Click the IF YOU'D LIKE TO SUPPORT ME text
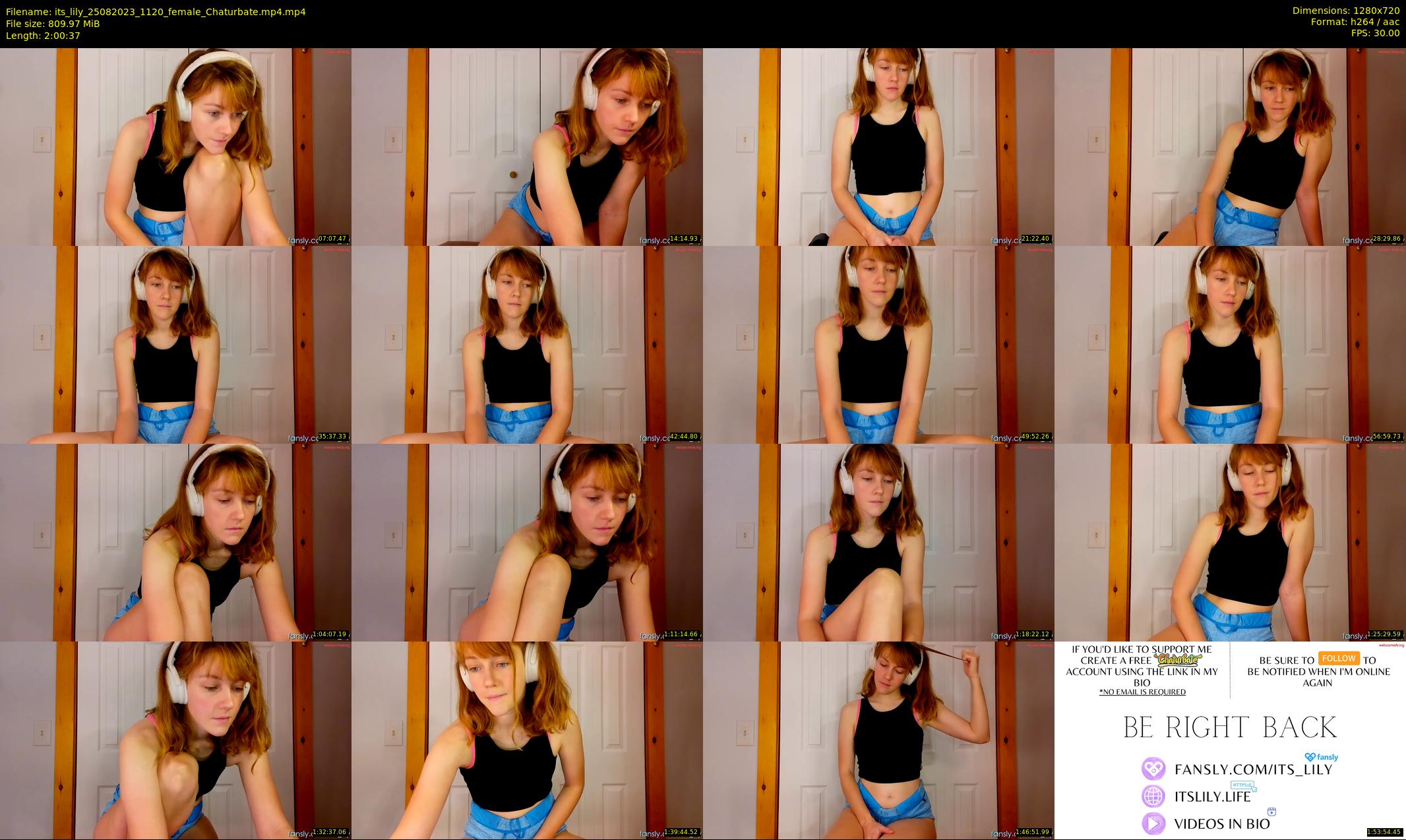Screen dimensions: 1406x840 click(x=1142, y=649)
